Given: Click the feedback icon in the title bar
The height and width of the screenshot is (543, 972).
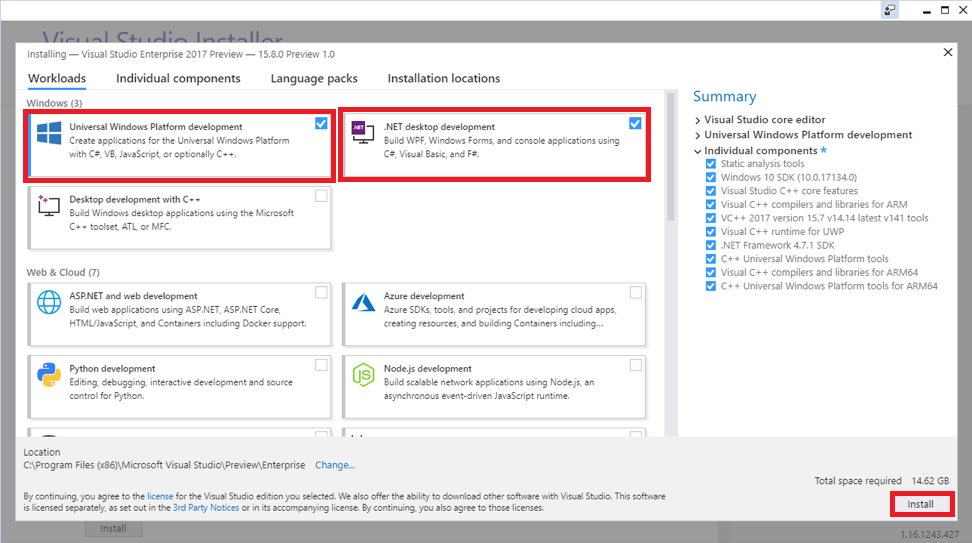Looking at the screenshot, I should coord(890,10).
